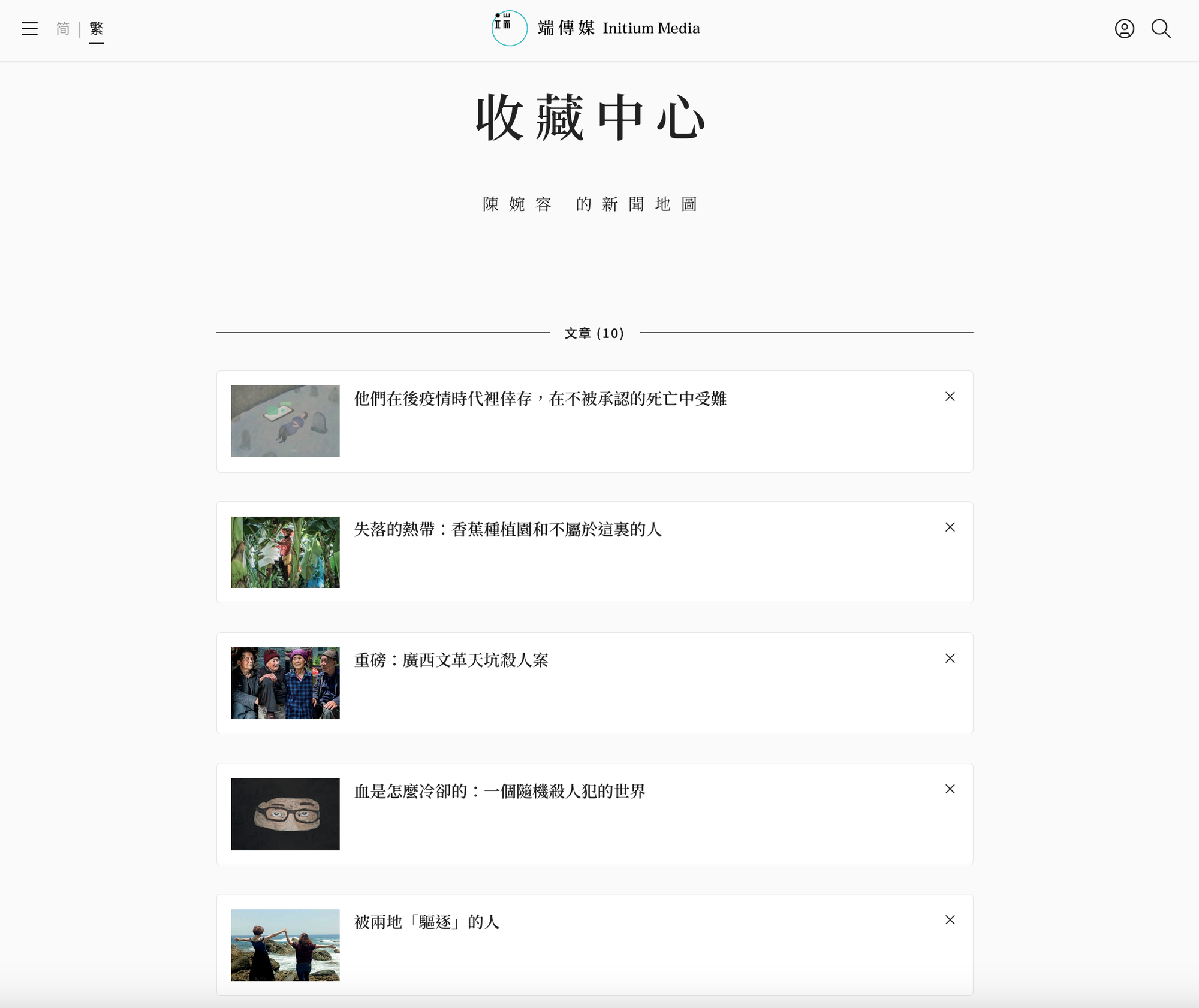Click the Initium Media circular logo
Image resolution: width=1199 pixels, height=1008 pixels.
point(509,28)
